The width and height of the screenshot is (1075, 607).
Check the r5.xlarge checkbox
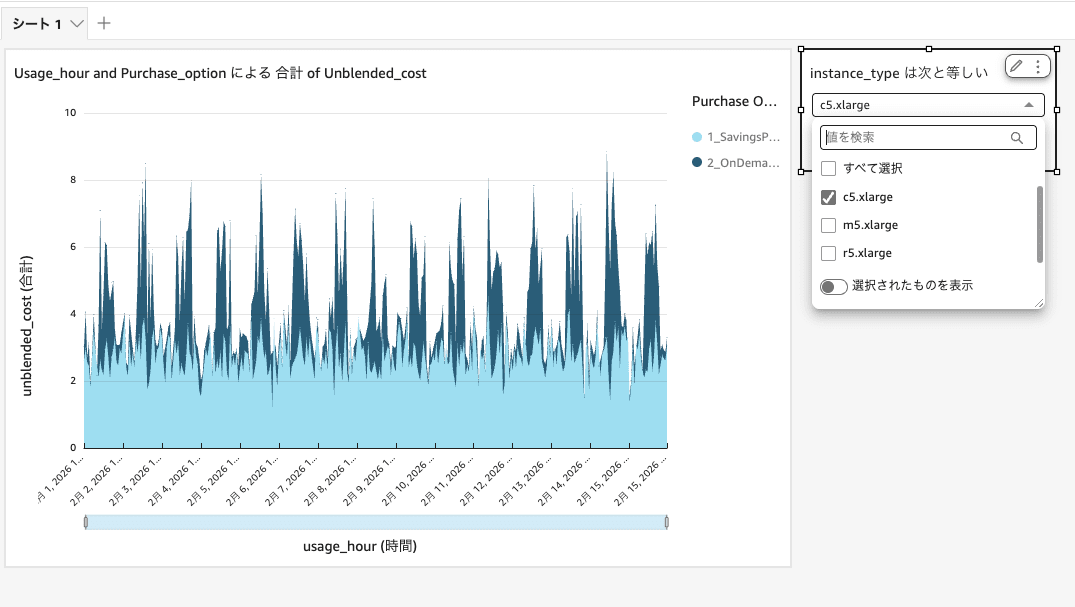point(828,253)
